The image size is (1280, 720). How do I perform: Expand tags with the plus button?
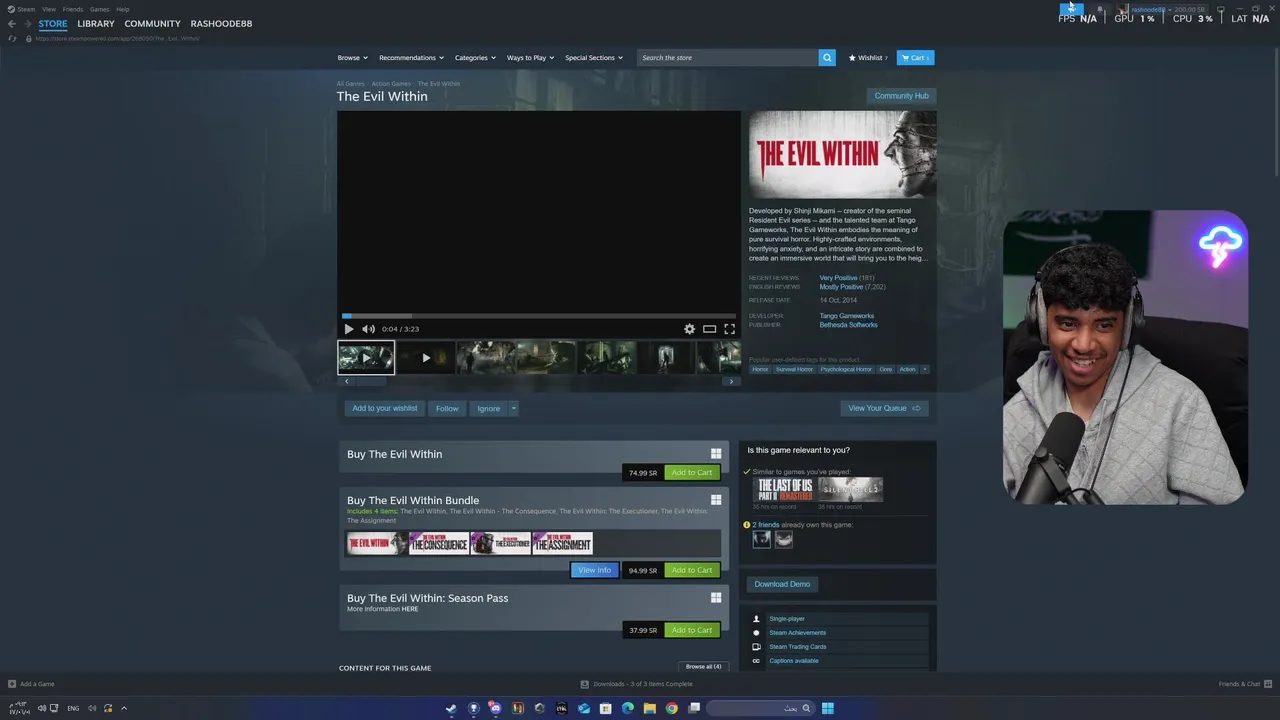[924, 369]
